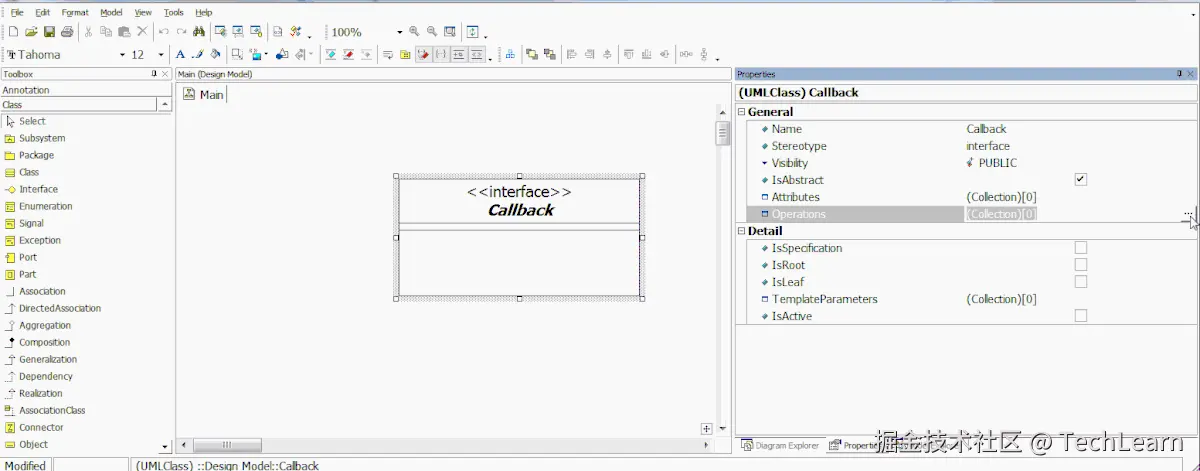
Task: Select the Visibility PUBLIC property row
Action: (968, 163)
